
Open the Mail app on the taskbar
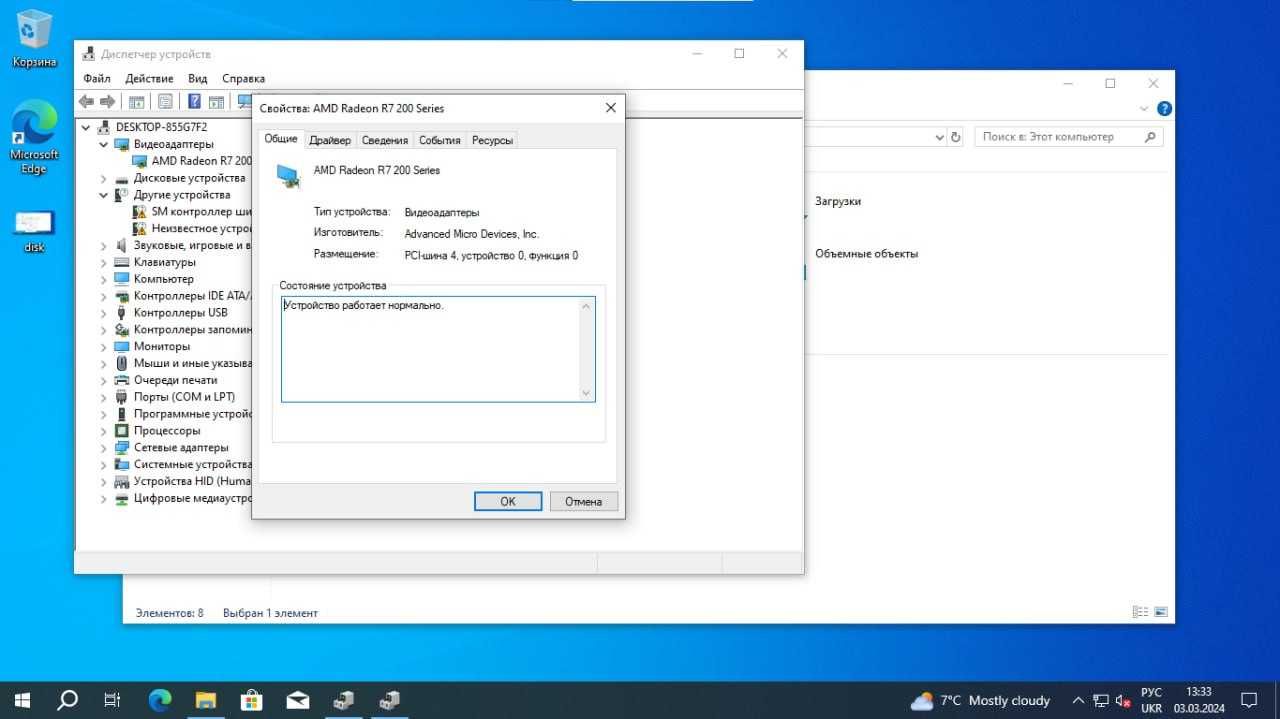tap(298, 700)
